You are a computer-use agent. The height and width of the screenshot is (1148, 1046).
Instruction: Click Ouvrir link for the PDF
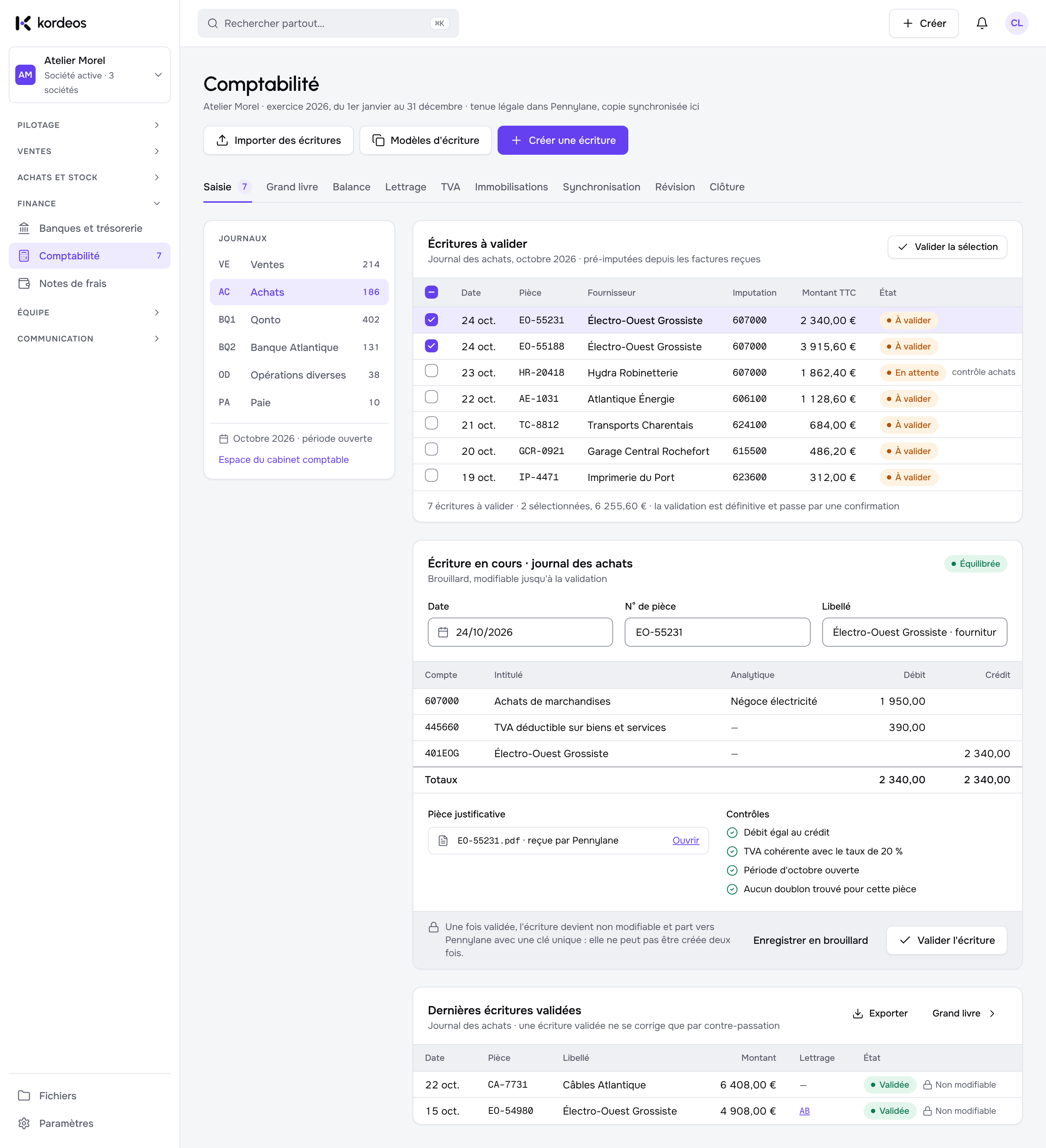click(x=686, y=841)
